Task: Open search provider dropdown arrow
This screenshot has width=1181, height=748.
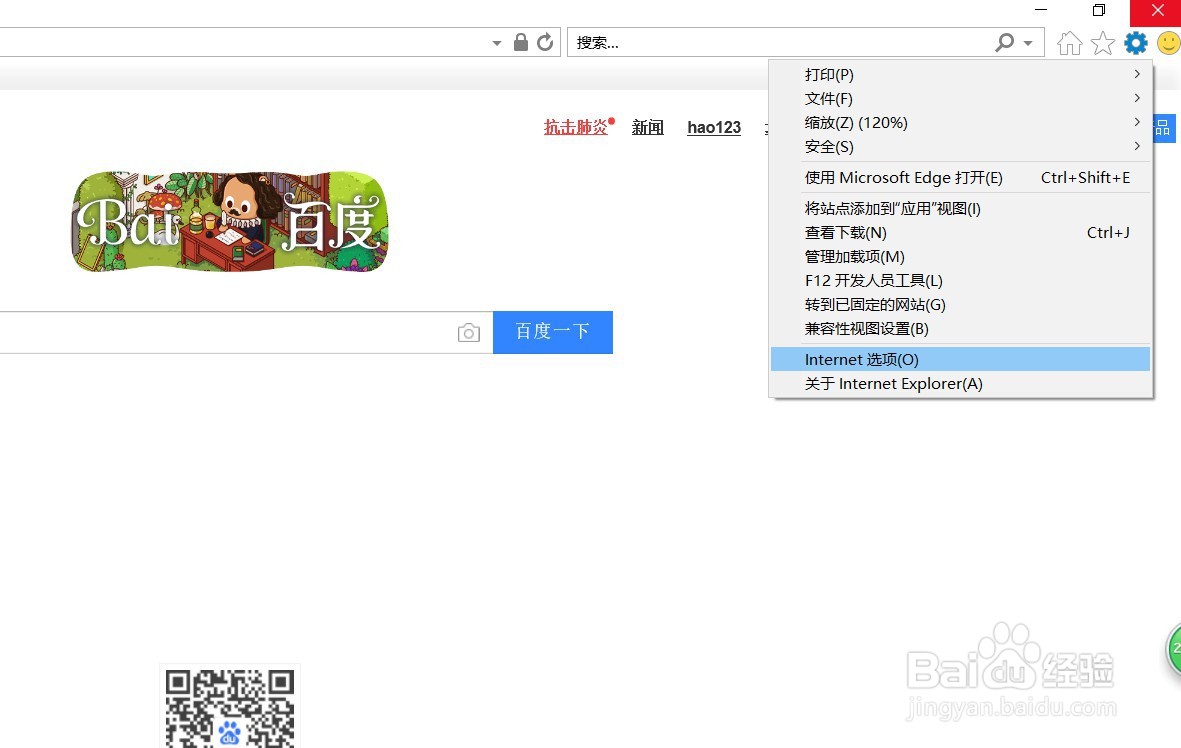Action: tap(1028, 43)
